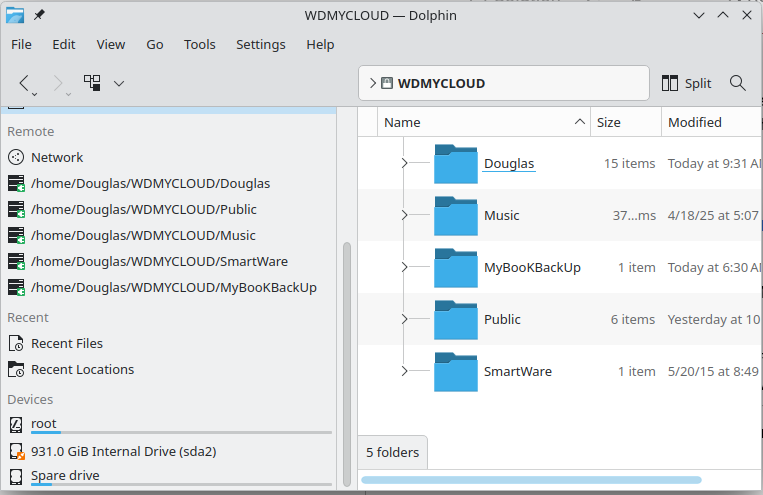Expand the MyBooKBackUp folder tree arrow
This screenshot has height=495, width=763.
pyautogui.click(x=404, y=267)
